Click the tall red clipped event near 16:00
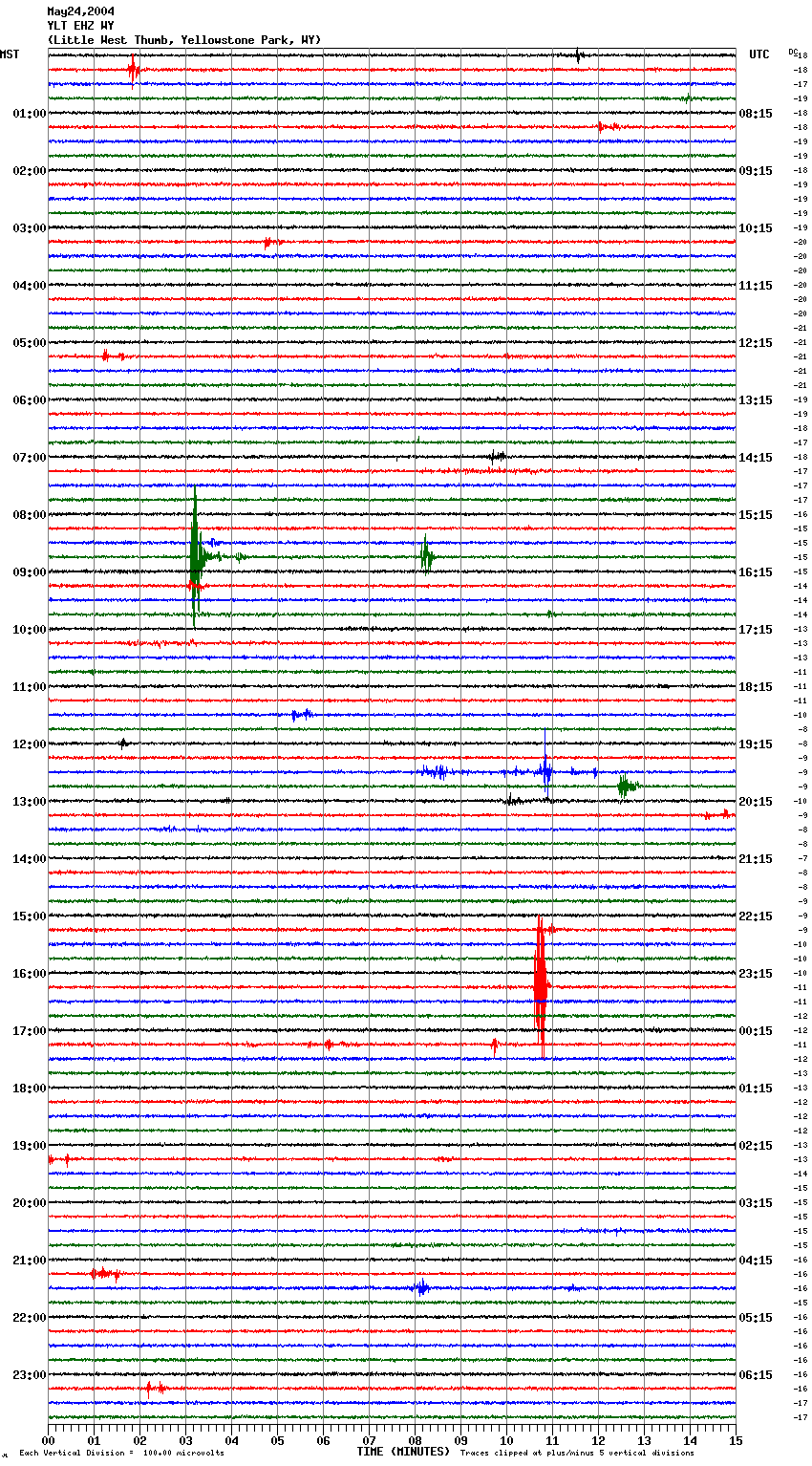This screenshot has width=812, height=1466. click(540, 984)
